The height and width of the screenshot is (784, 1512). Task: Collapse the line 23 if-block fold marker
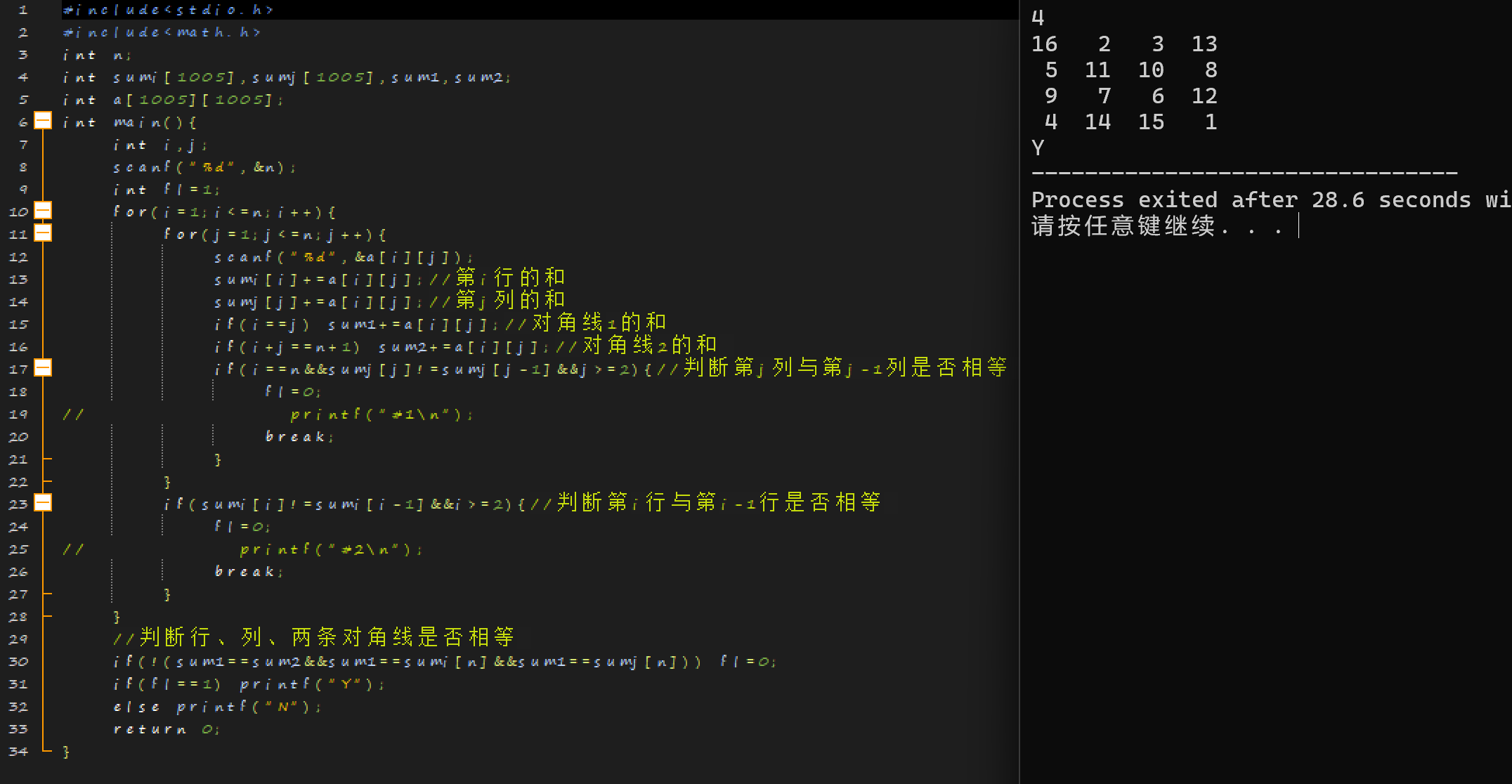click(x=43, y=503)
